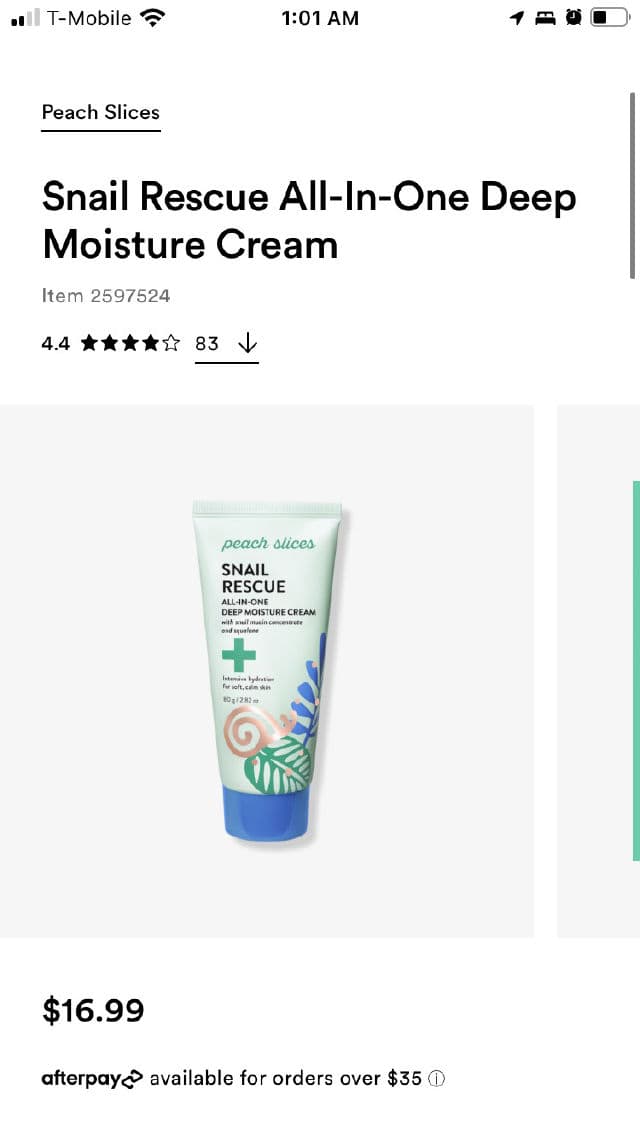This screenshot has height=1138, width=640.
Task: Tap the cellular signal bars icon
Action: [25, 18]
